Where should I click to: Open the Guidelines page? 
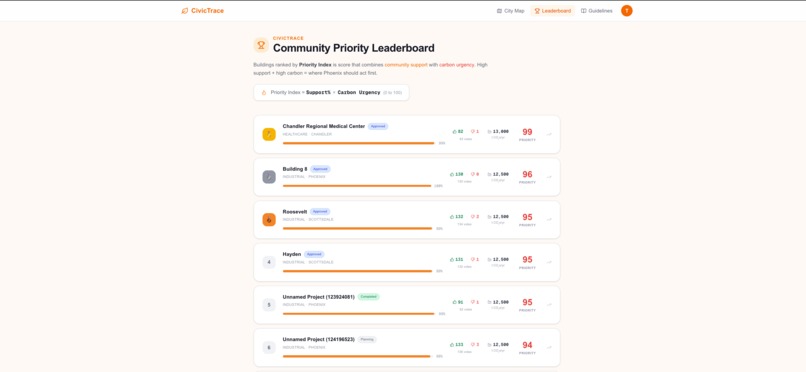point(596,11)
